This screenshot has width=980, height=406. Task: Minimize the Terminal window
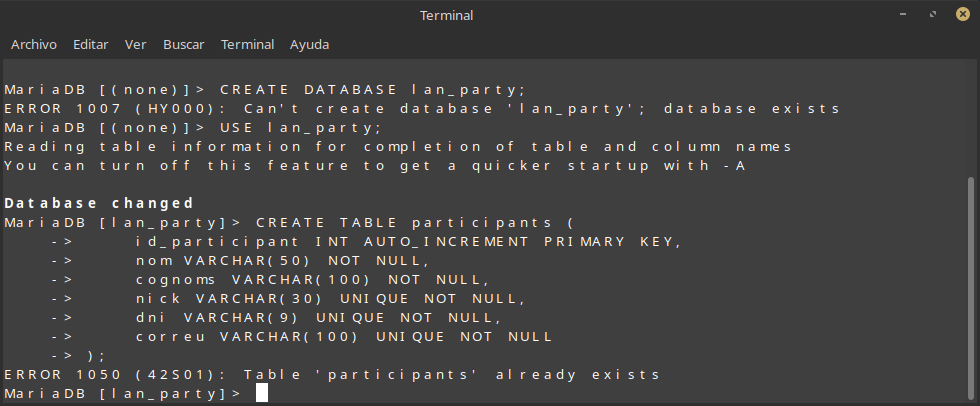[x=905, y=15]
